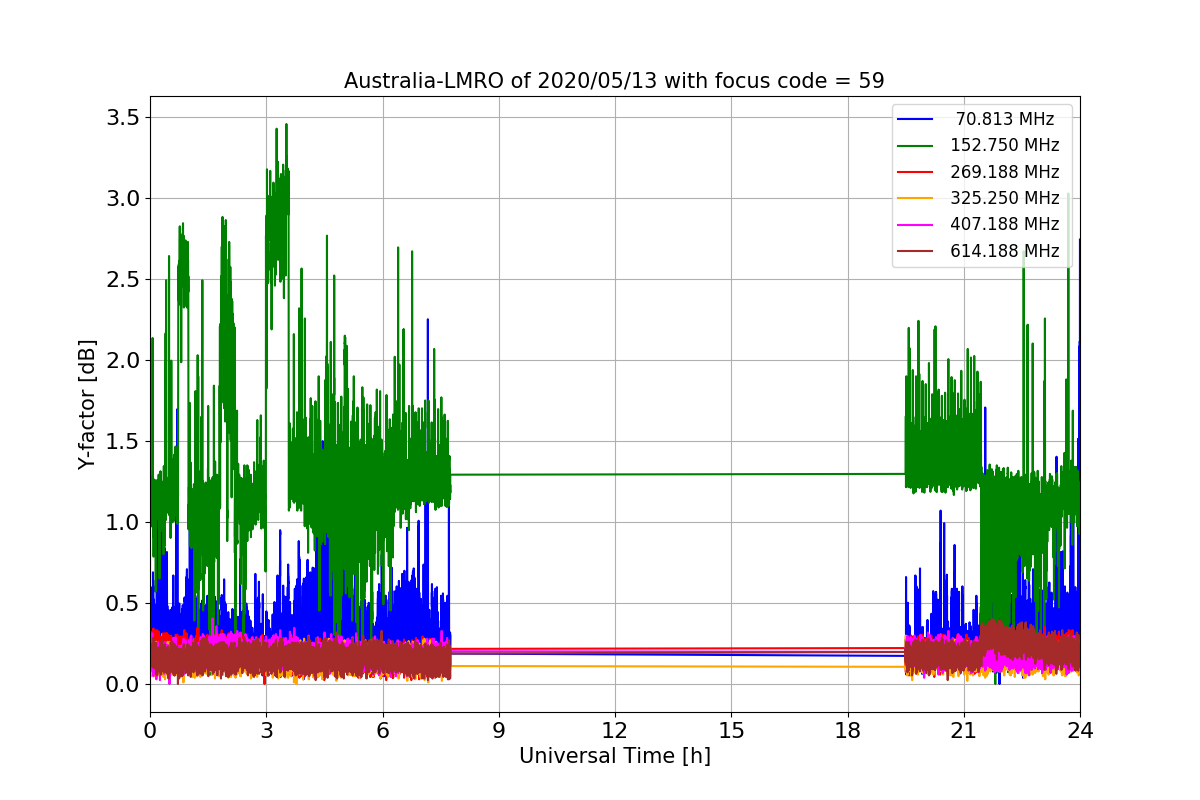Viewport: 1200px width, 800px height.
Task: Click the blue line swatch in legend
Action: [x=915, y=119]
